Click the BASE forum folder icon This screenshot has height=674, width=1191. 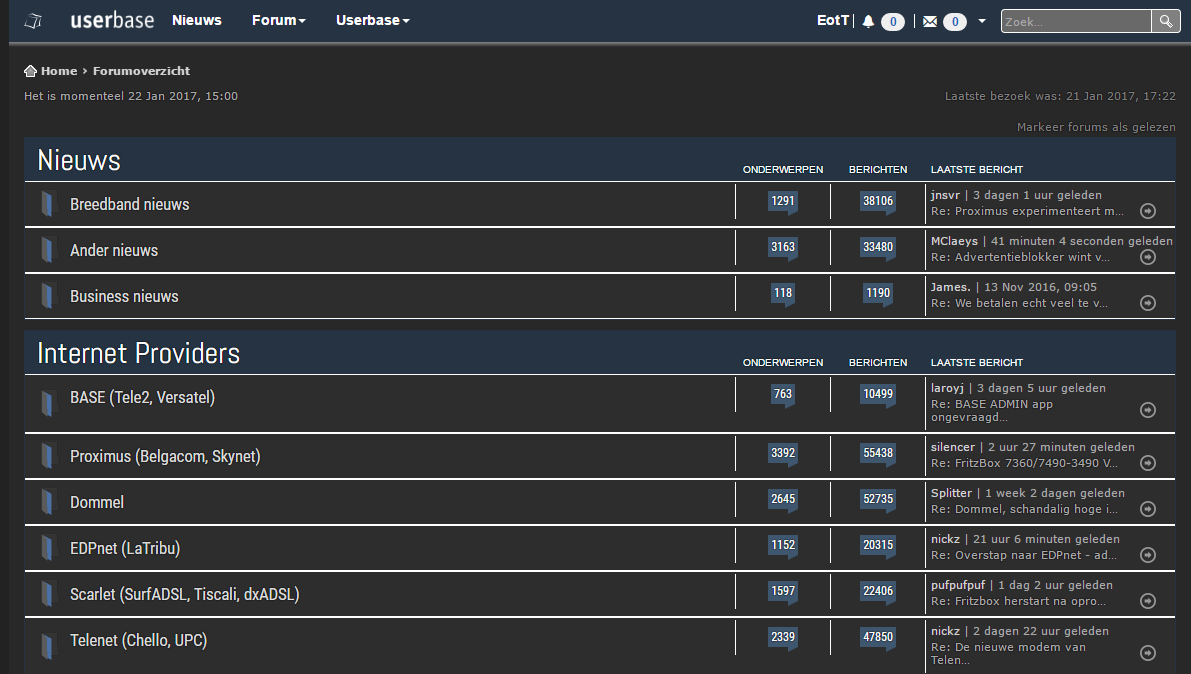47,403
